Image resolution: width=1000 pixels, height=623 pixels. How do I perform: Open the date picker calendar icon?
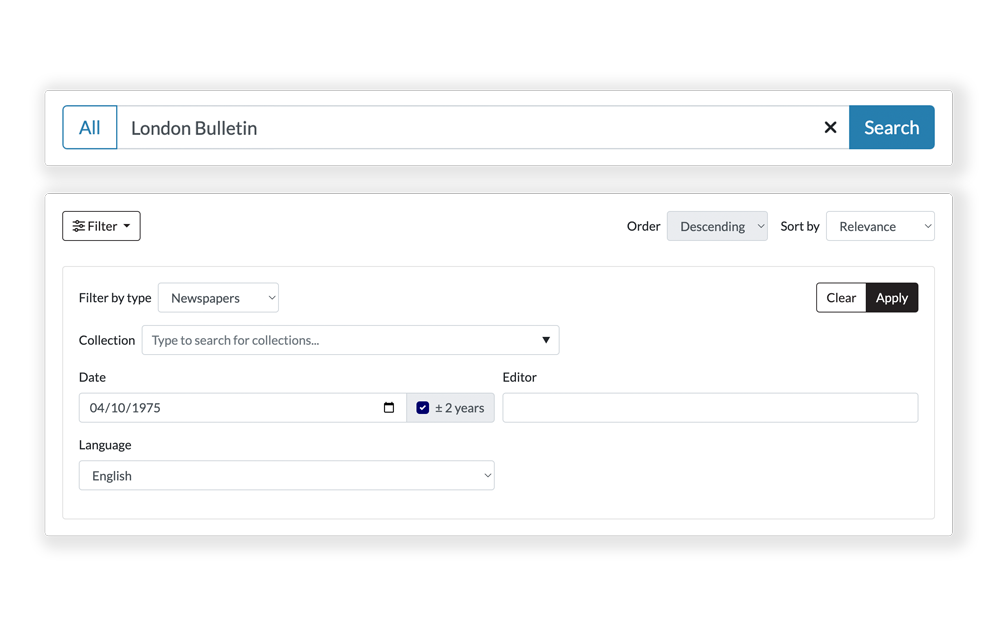[389, 408]
